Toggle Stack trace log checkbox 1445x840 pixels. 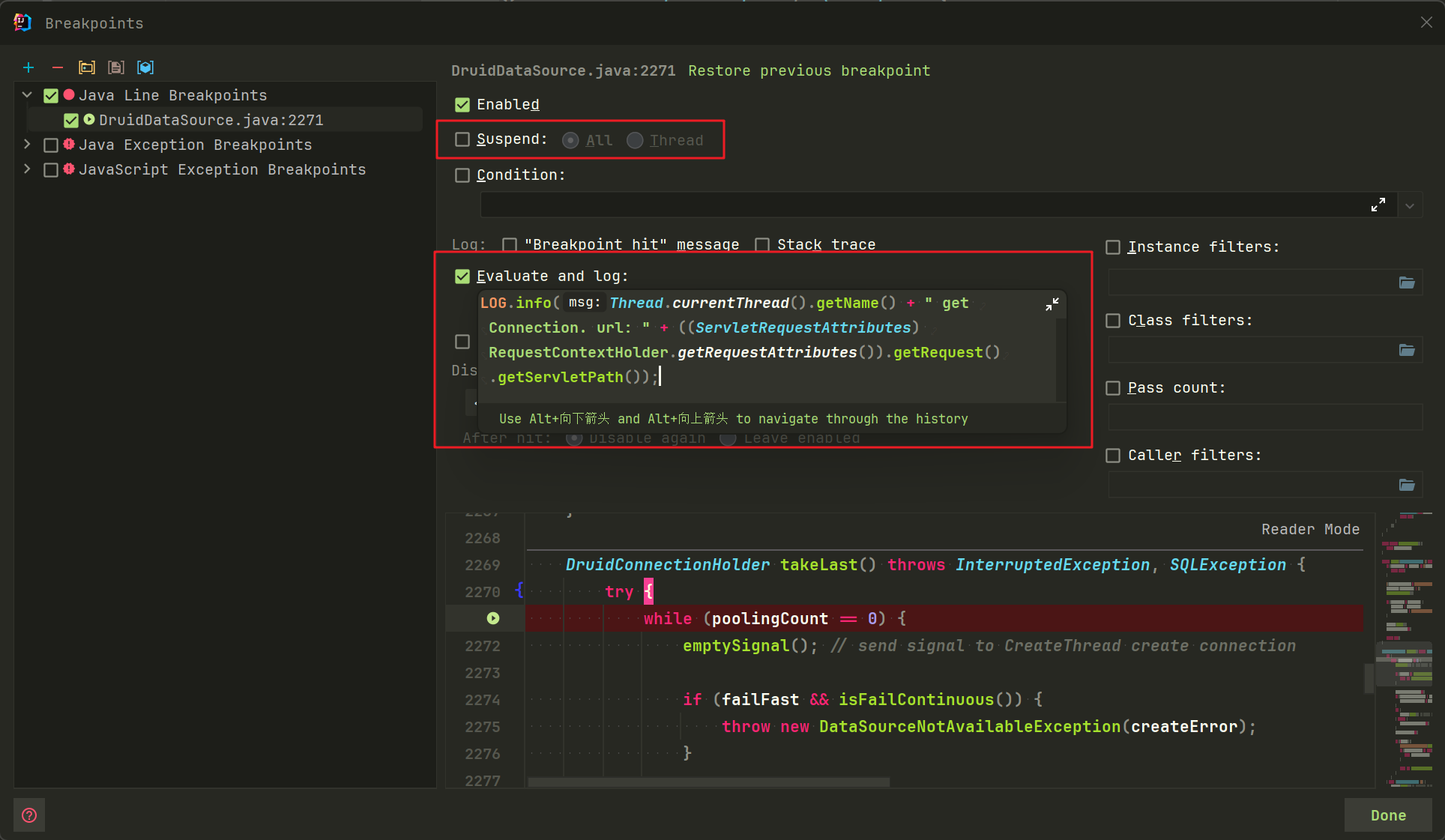click(762, 244)
